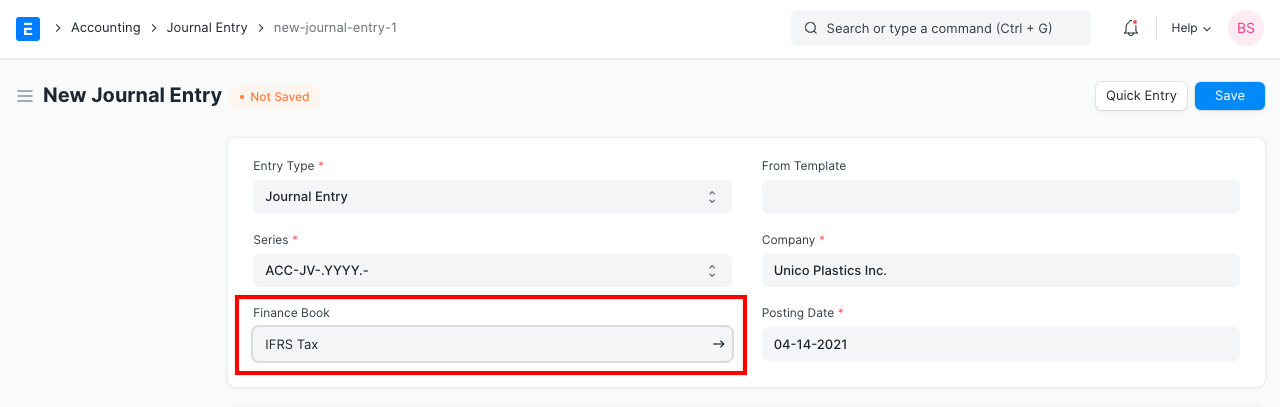Open the BS user avatar menu
The width and height of the screenshot is (1280, 407).
(x=1245, y=28)
